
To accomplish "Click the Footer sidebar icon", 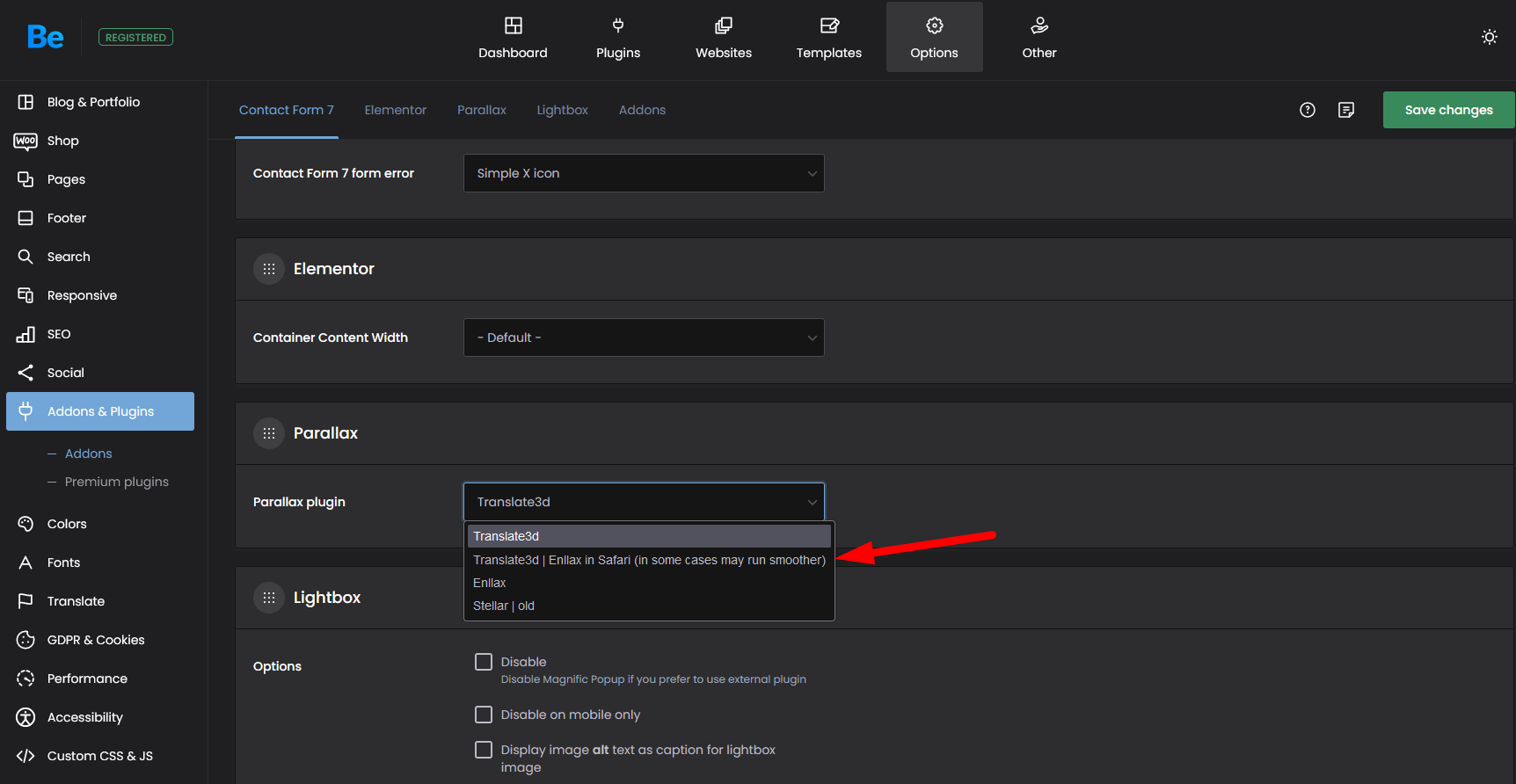I will [x=26, y=218].
